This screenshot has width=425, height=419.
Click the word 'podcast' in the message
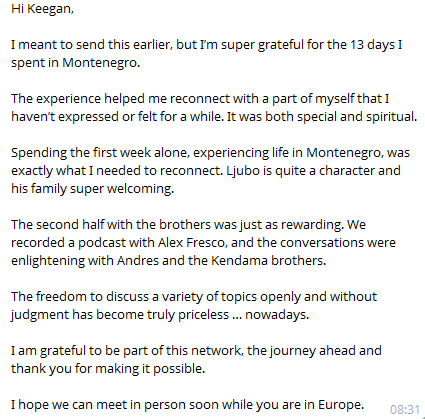(x=102, y=243)
